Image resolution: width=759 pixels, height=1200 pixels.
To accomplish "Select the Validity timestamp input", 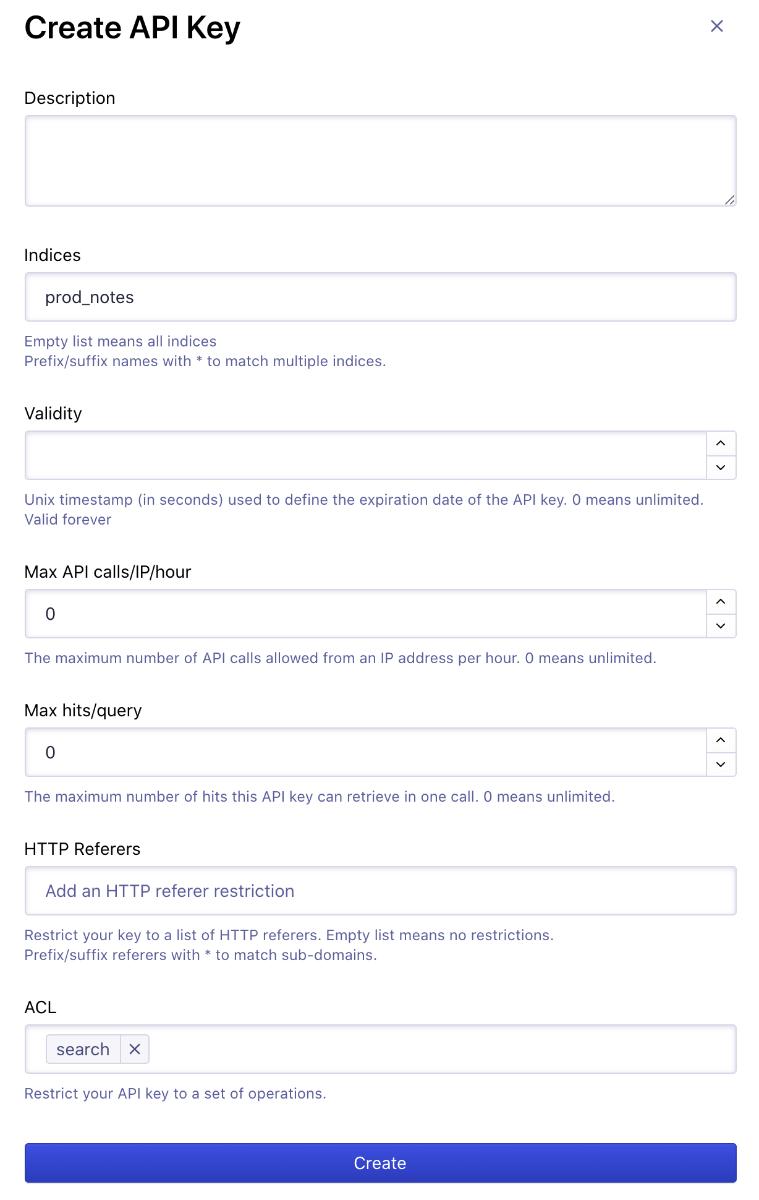I will (x=366, y=455).
